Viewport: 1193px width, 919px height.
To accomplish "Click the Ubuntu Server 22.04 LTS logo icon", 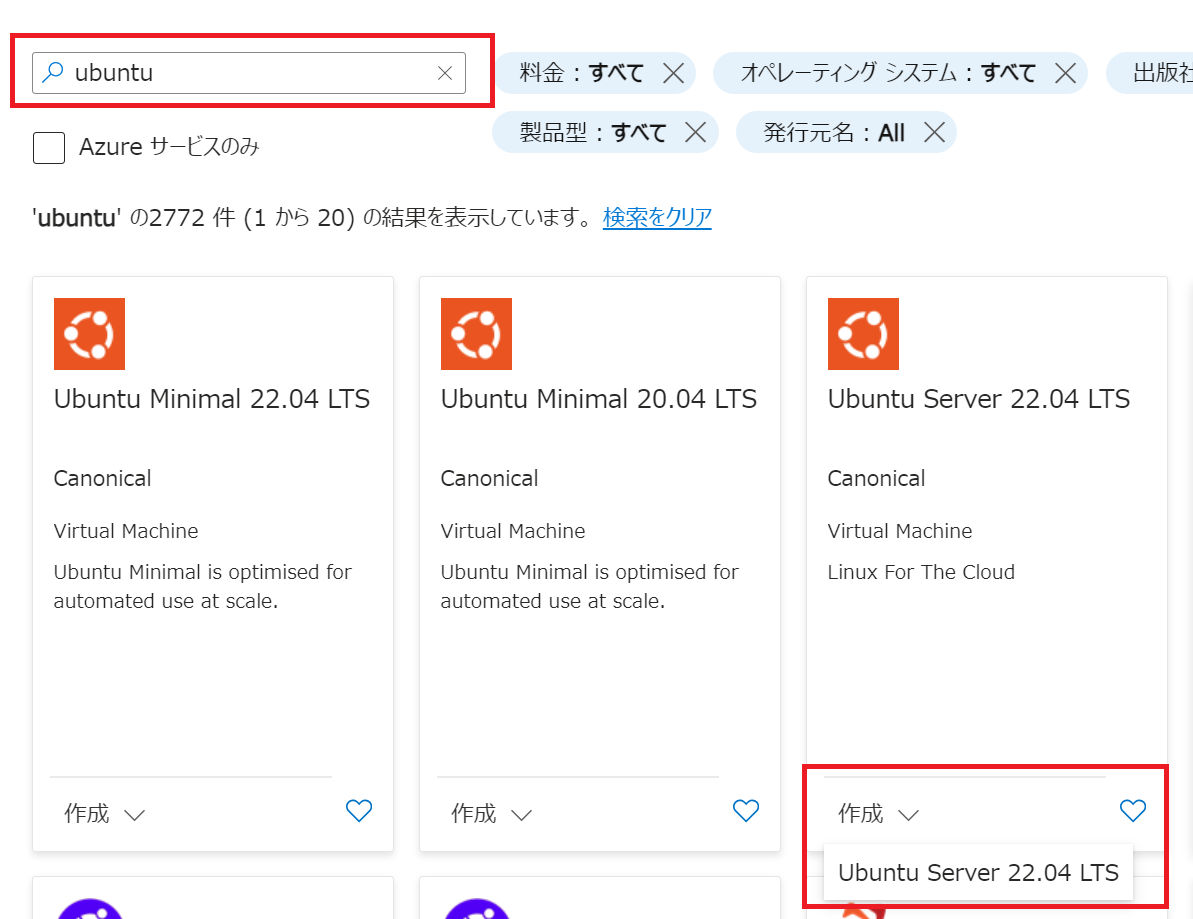I will [863, 333].
